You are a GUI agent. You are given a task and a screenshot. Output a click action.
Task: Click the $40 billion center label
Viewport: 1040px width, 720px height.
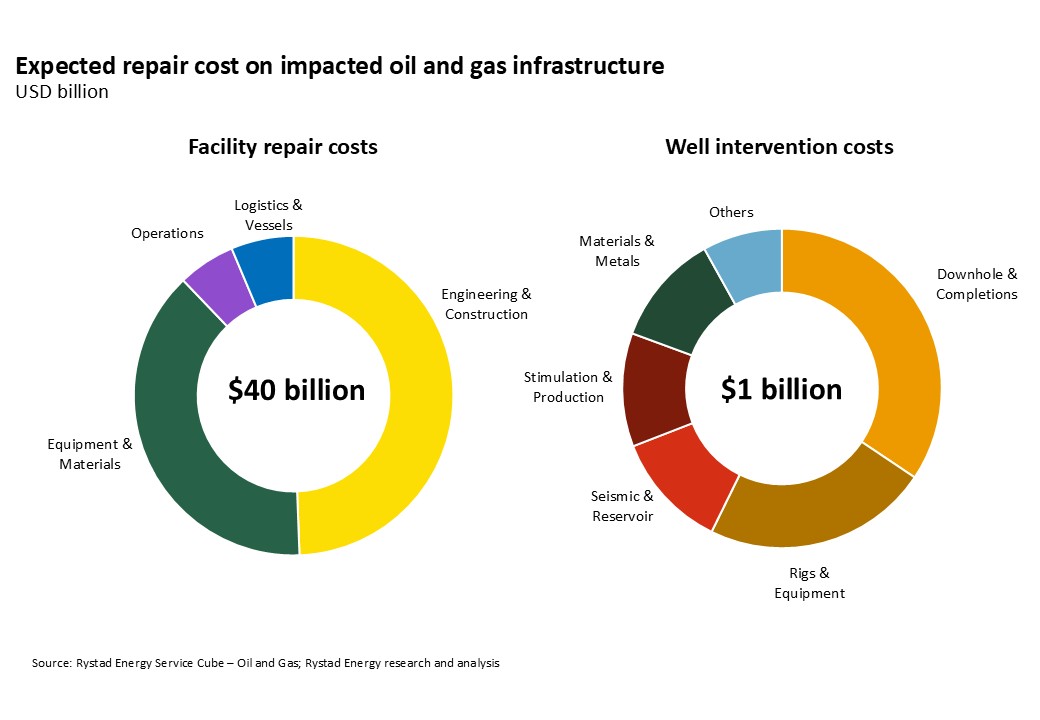click(x=296, y=390)
